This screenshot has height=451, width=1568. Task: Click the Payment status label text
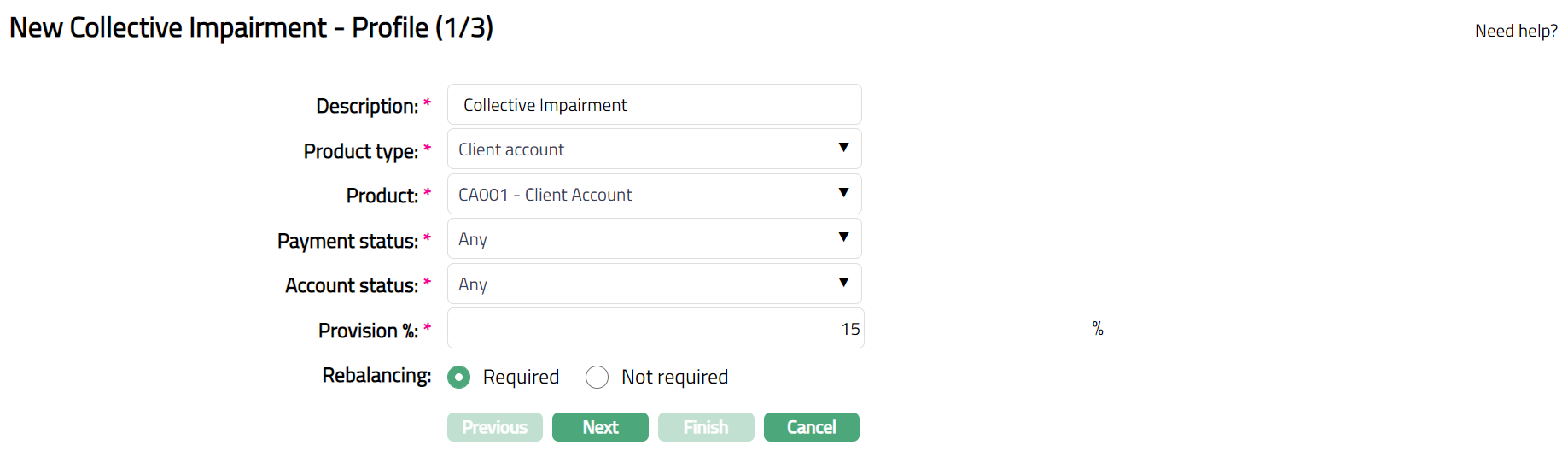click(347, 241)
